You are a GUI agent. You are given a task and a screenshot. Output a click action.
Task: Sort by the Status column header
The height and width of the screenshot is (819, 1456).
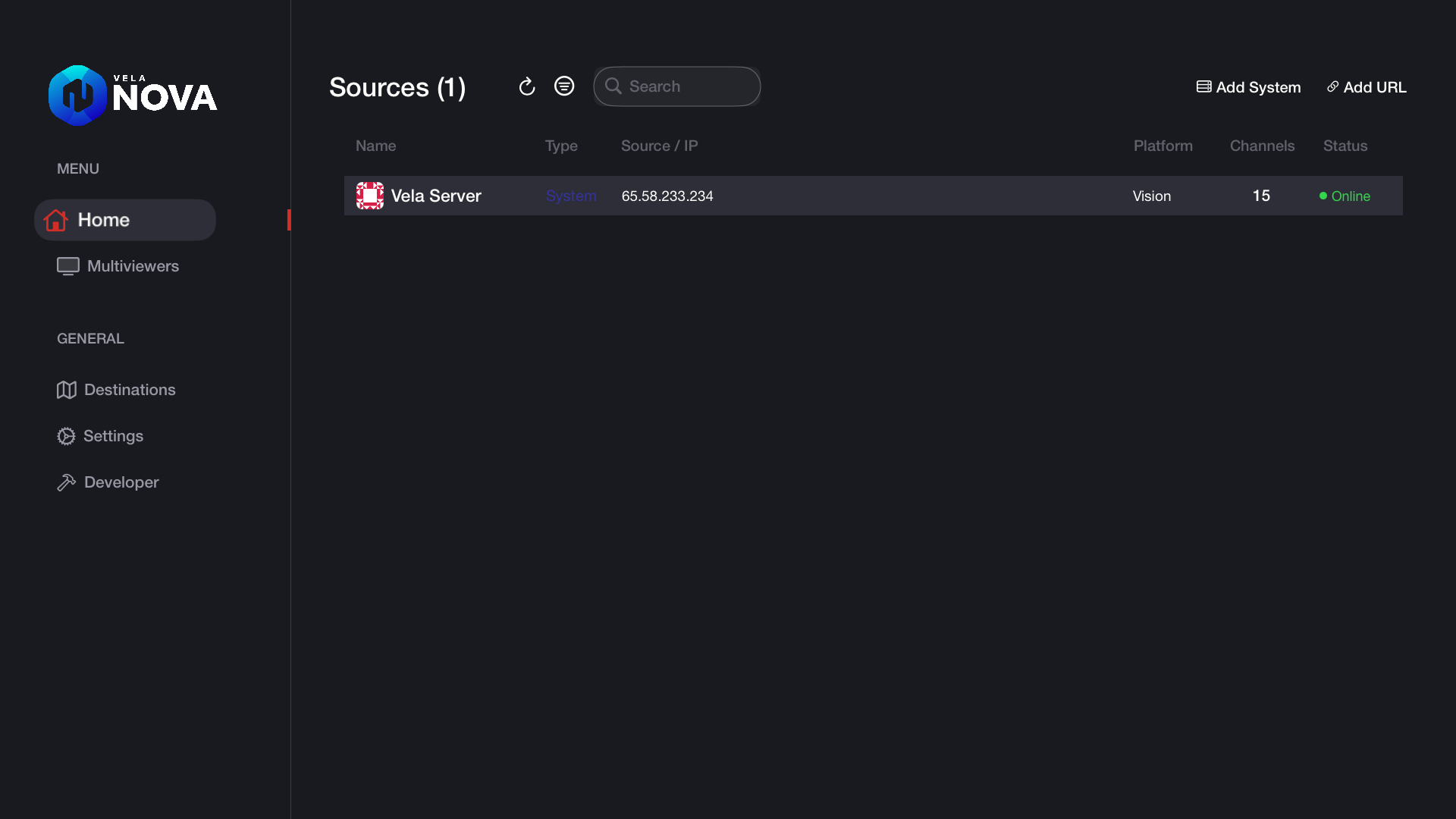(1345, 146)
